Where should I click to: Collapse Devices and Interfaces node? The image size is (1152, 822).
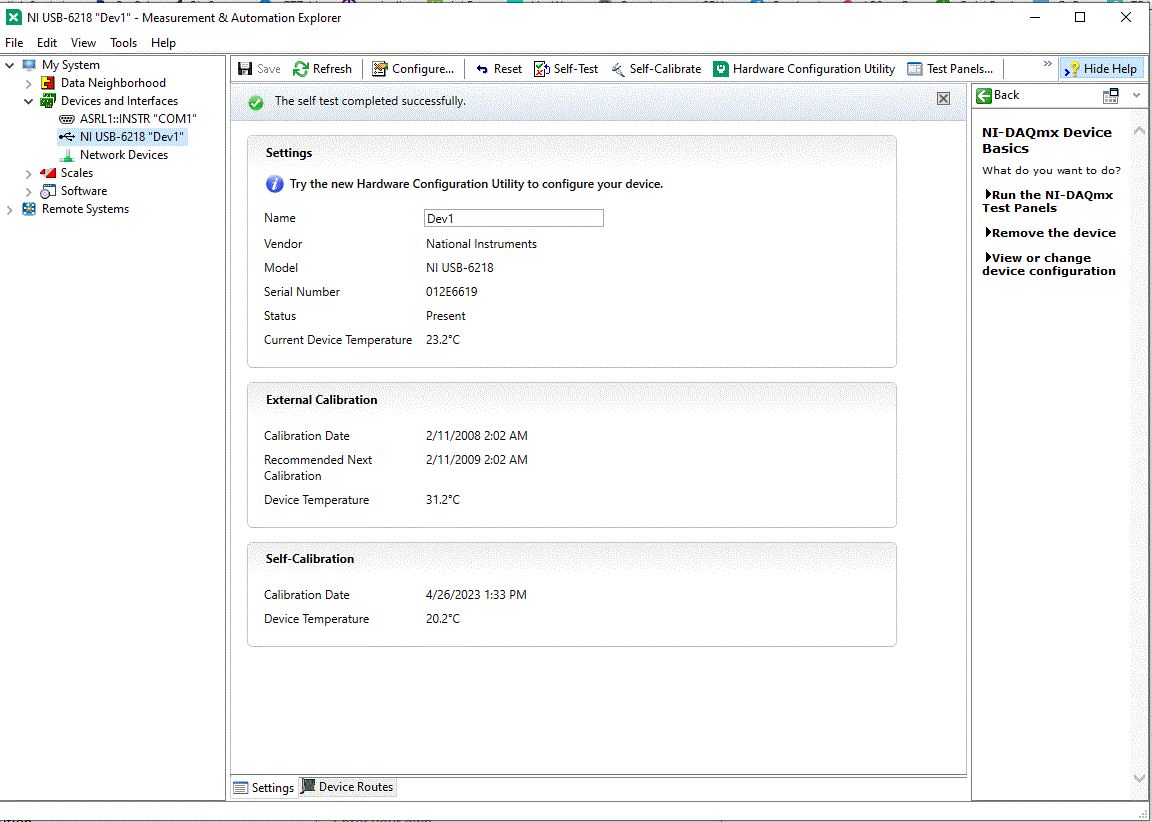tap(29, 101)
